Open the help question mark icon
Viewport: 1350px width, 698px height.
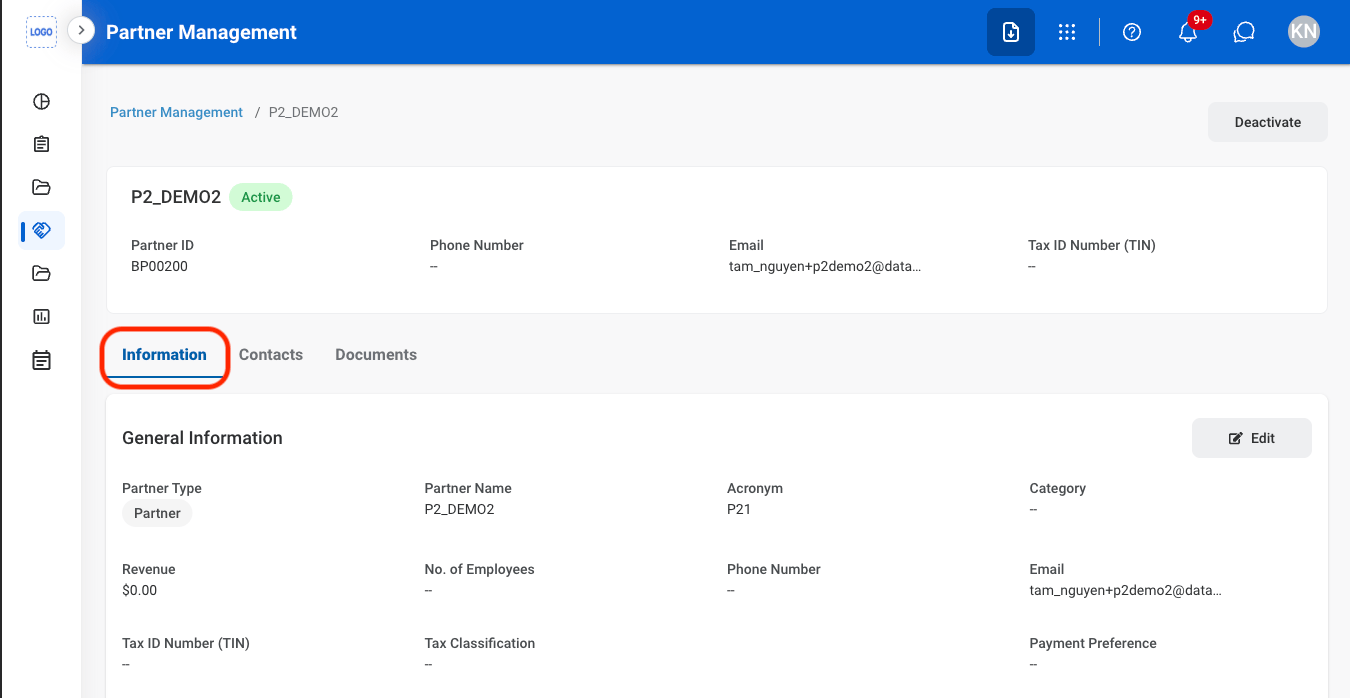pyautogui.click(x=1132, y=32)
